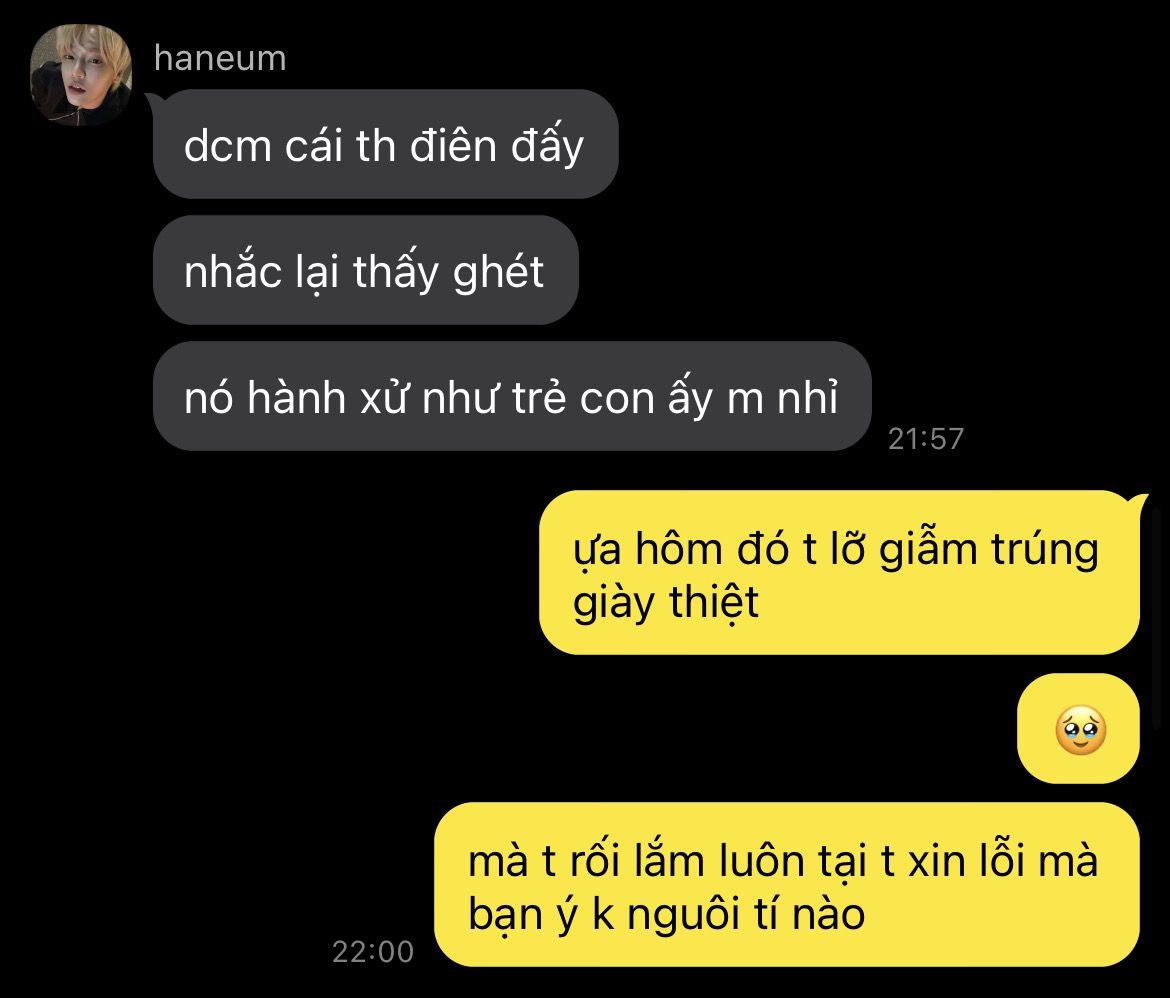
Task: Tap the sender name haneum
Action: click(x=220, y=58)
